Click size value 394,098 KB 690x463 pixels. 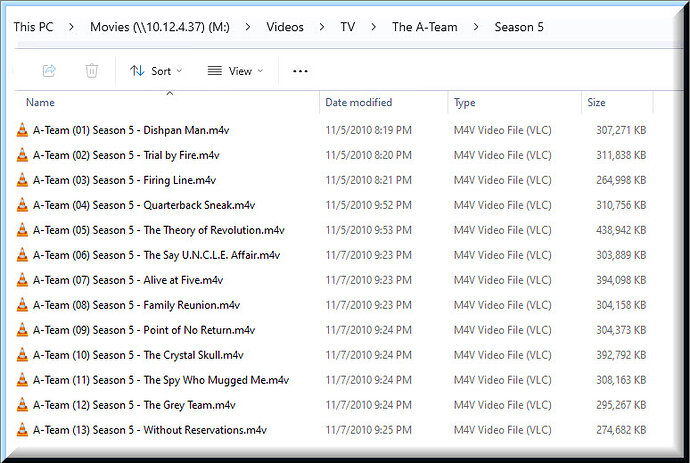[x=621, y=280]
